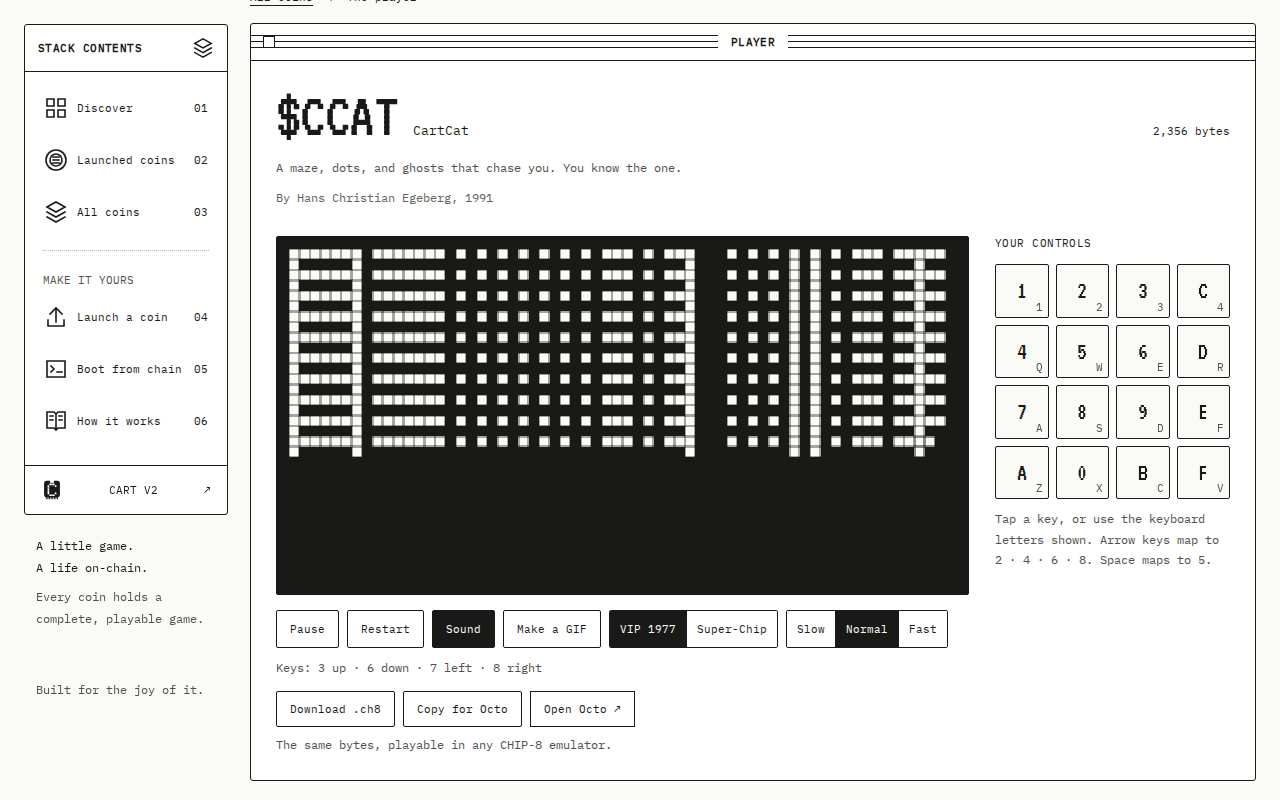
Task: Tap keypad key 1
Action: click(1022, 291)
